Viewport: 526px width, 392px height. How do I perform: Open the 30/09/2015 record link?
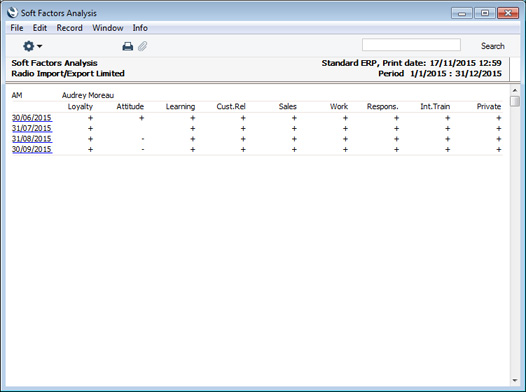click(x=32, y=149)
